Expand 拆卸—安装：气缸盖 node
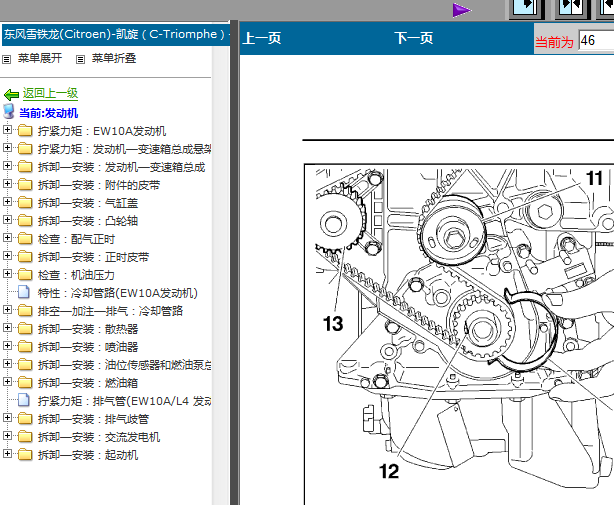 [x=7, y=201]
